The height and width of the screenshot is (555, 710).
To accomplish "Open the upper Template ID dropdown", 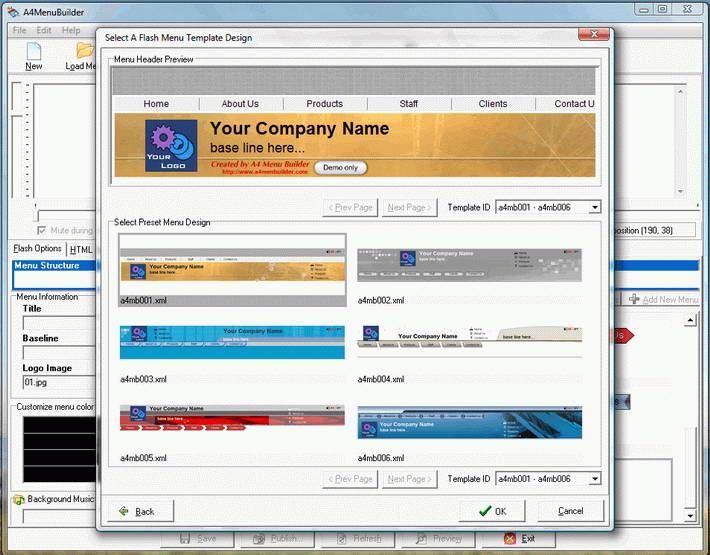I will pos(595,207).
